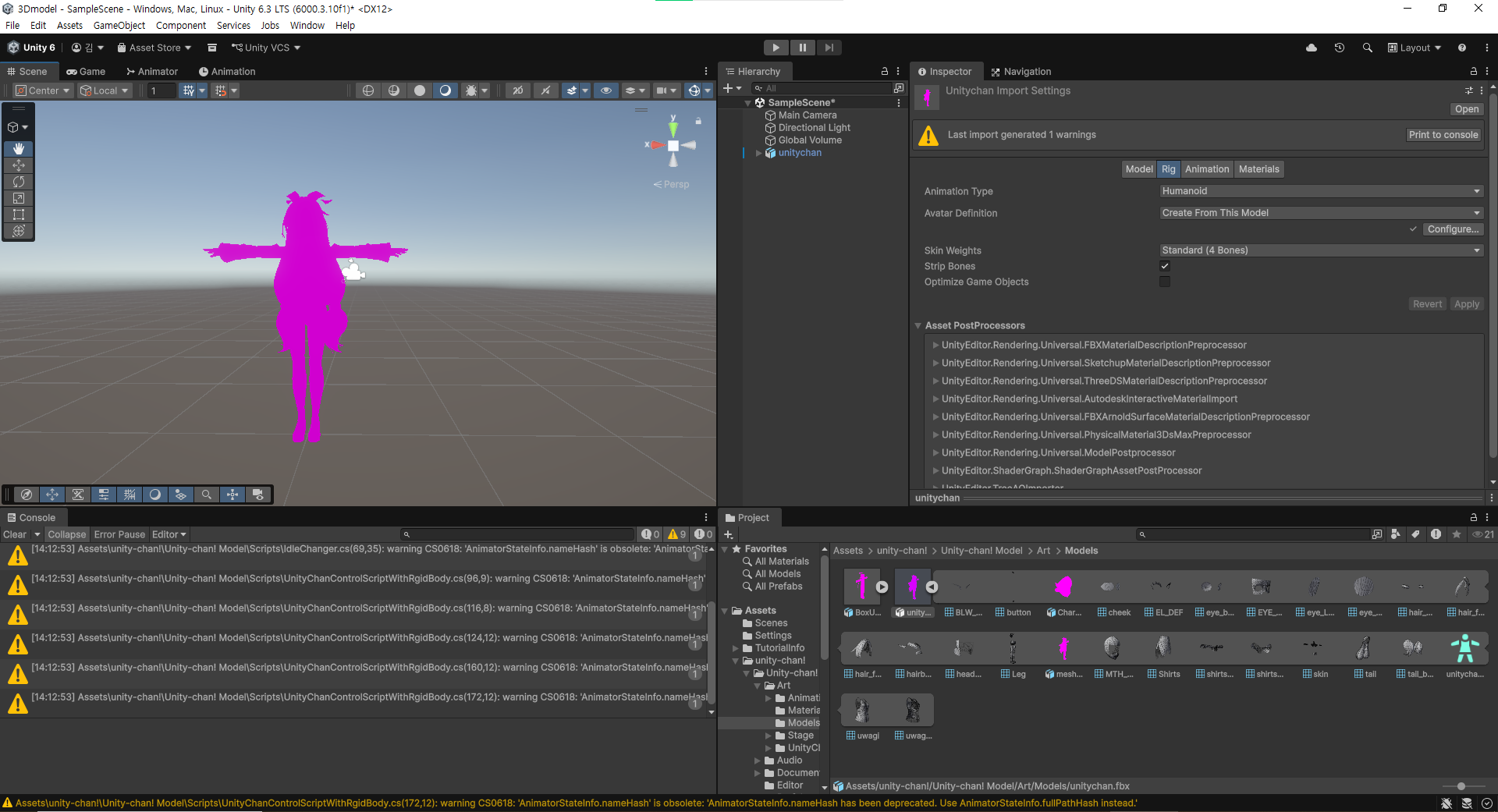Click the Revert button
Image resolution: width=1498 pixels, height=812 pixels.
1428,304
